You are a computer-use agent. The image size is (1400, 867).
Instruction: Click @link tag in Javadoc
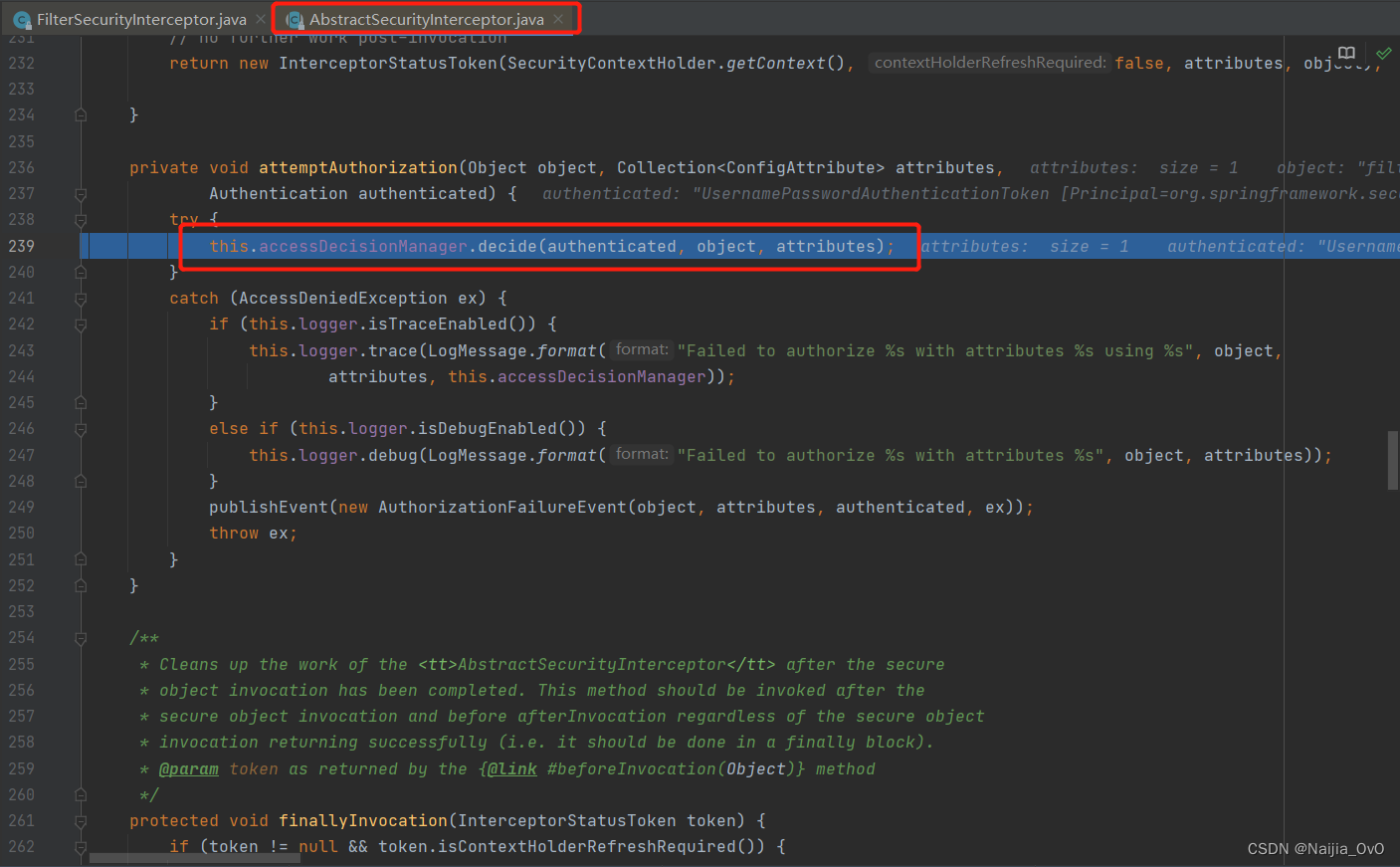coord(512,768)
